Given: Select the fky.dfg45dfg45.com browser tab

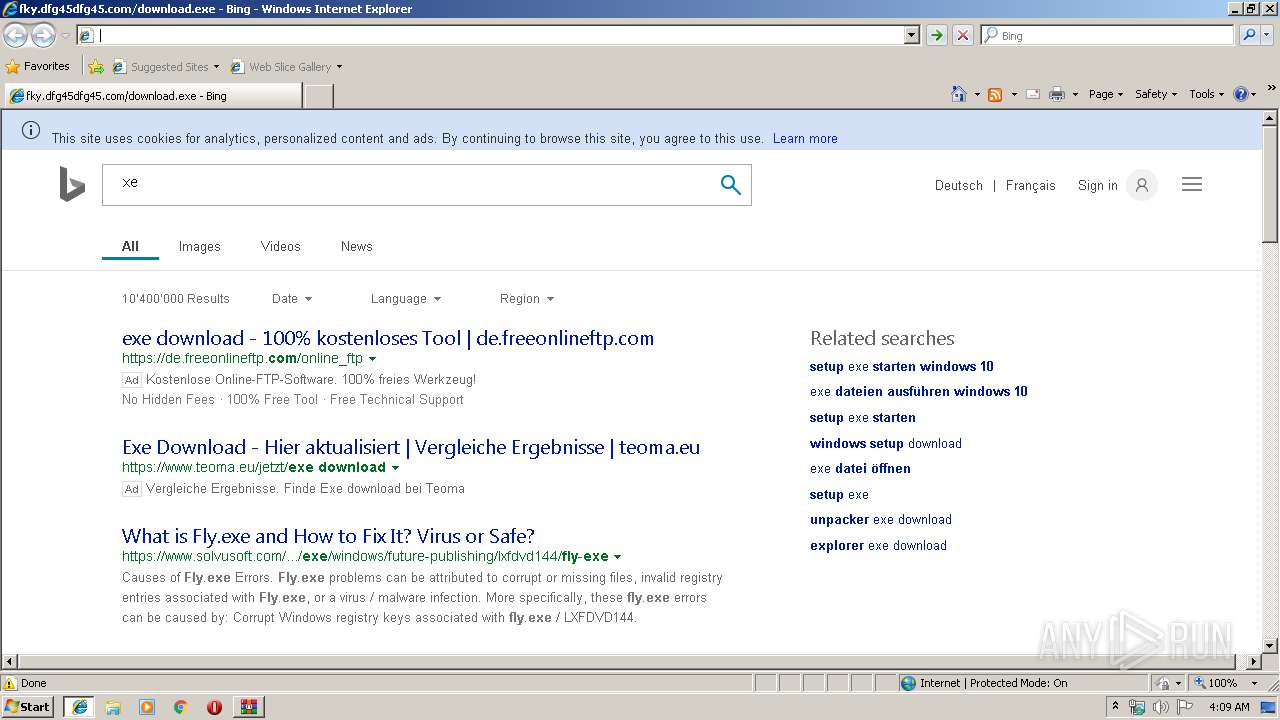Looking at the screenshot, I should click(x=152, y=96).
